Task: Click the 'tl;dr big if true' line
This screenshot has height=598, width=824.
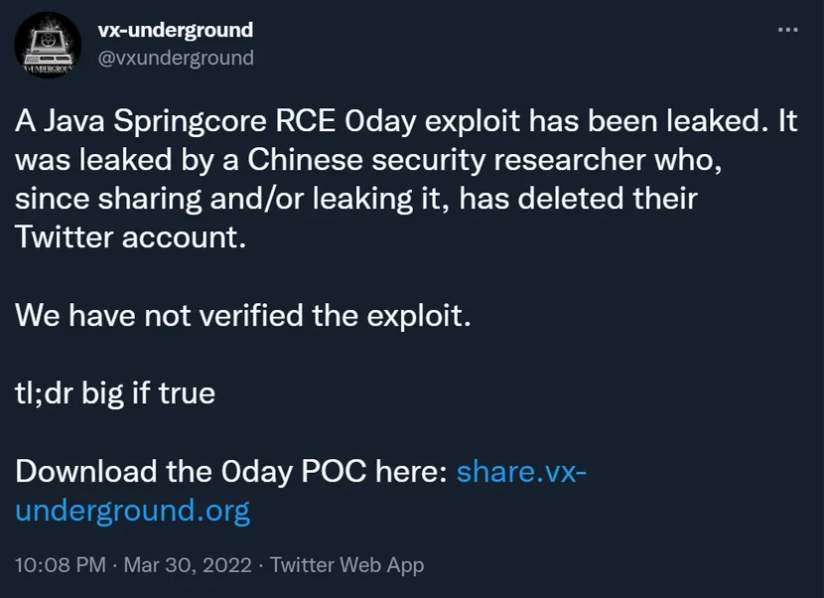Action: point(115,393)
